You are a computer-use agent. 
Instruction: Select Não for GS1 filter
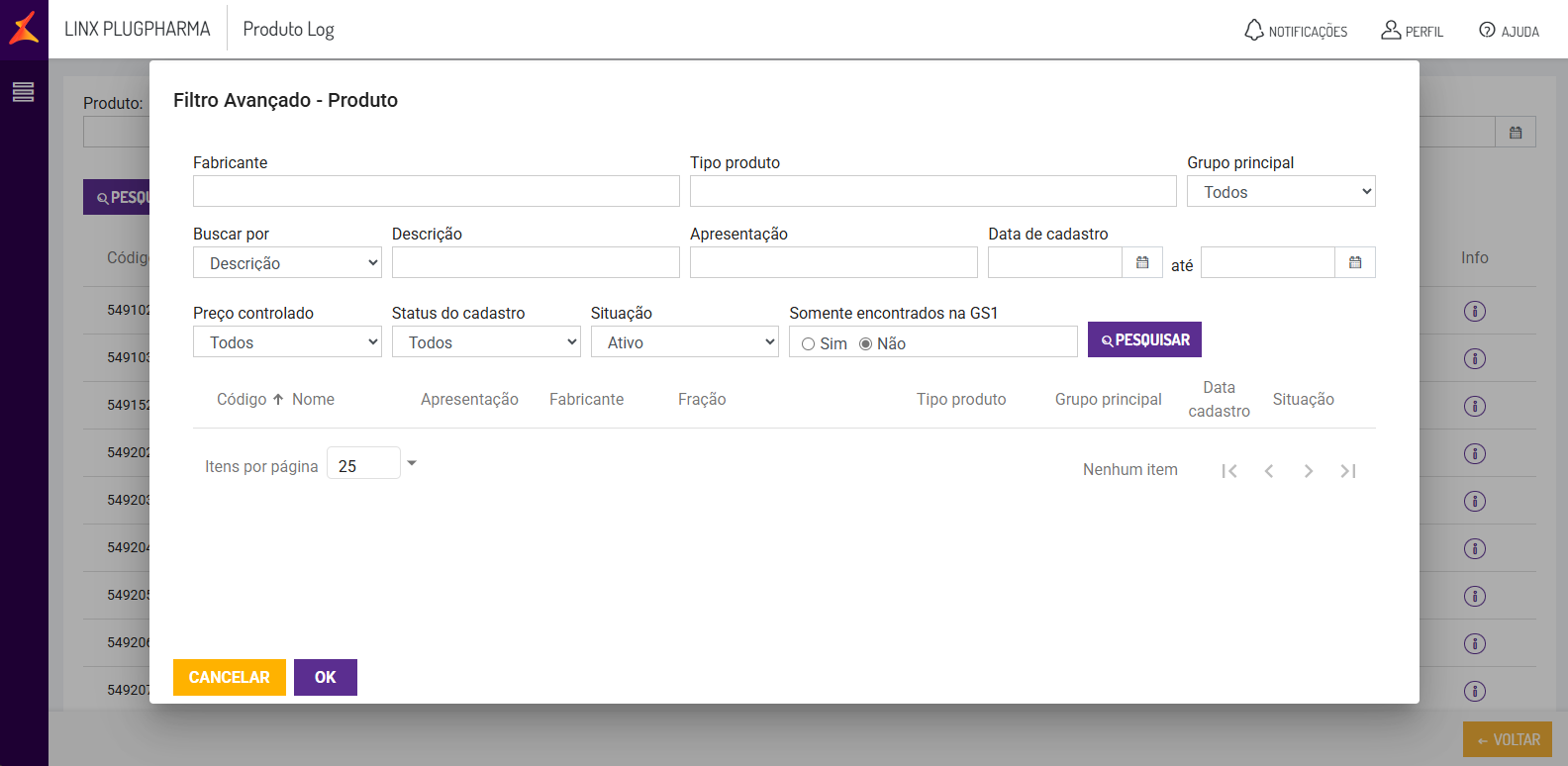866,343
